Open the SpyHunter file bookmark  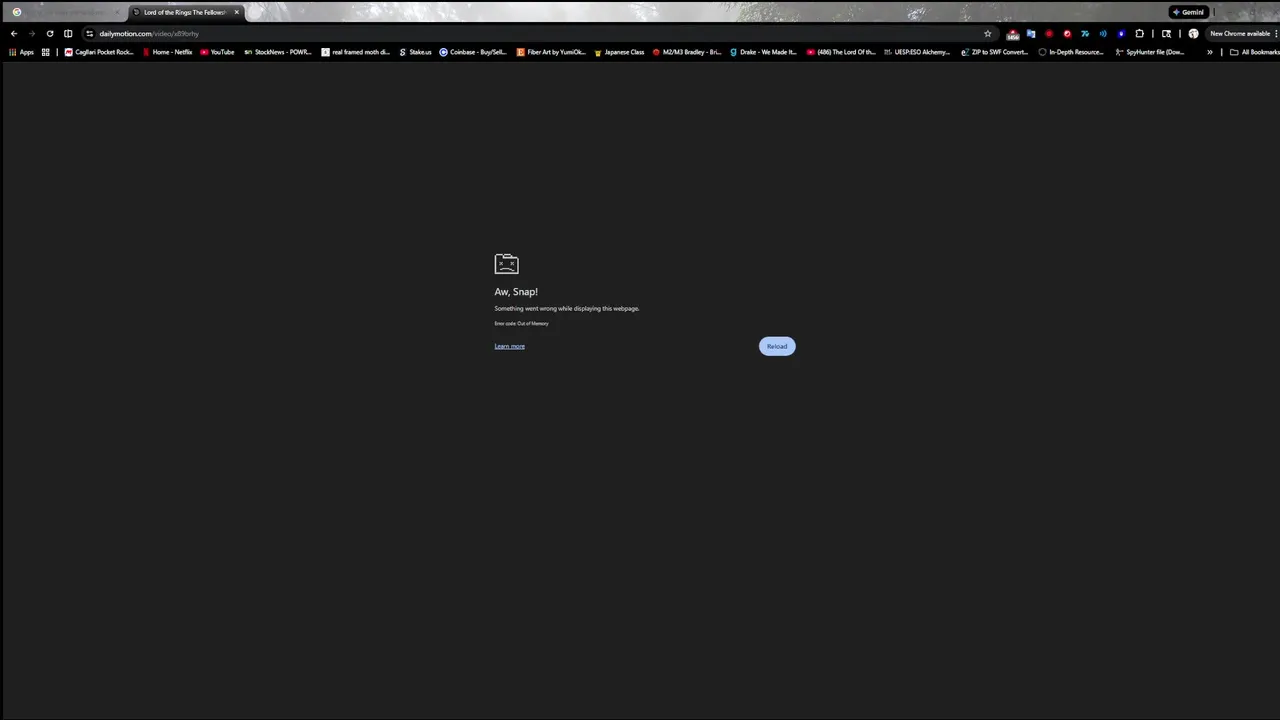1150,52
